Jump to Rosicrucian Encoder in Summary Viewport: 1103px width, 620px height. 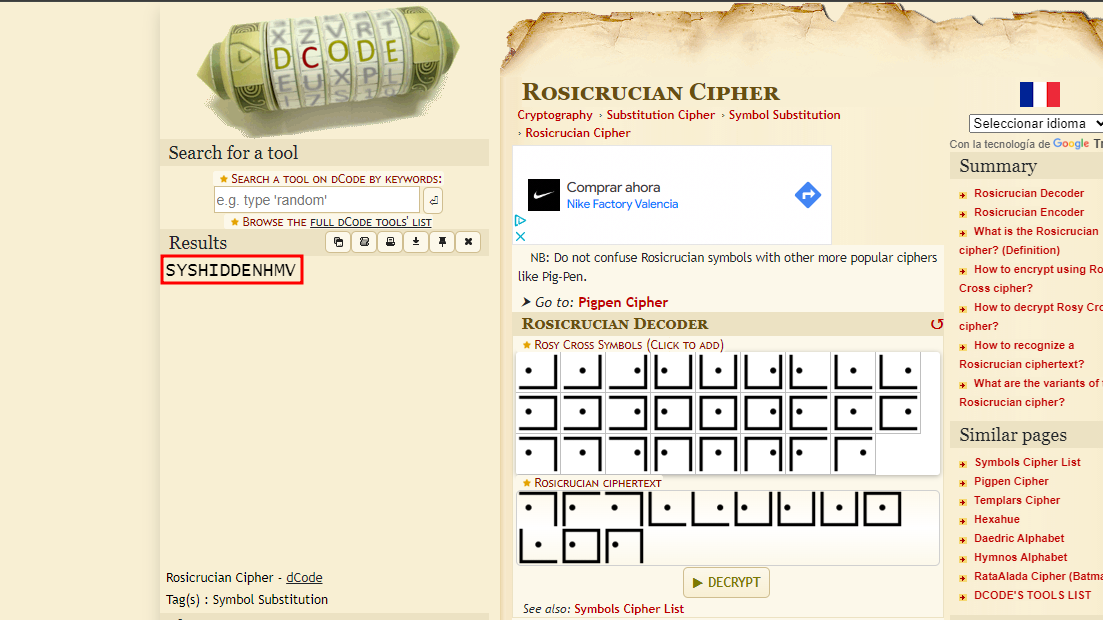pyautogui.click(x=1028, y=212)
